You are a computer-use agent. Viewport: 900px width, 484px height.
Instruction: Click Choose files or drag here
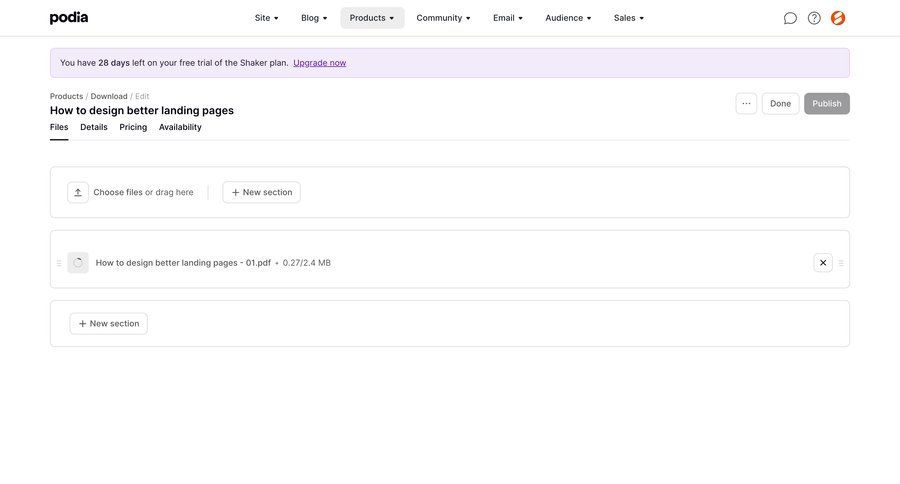pos(143,192)
